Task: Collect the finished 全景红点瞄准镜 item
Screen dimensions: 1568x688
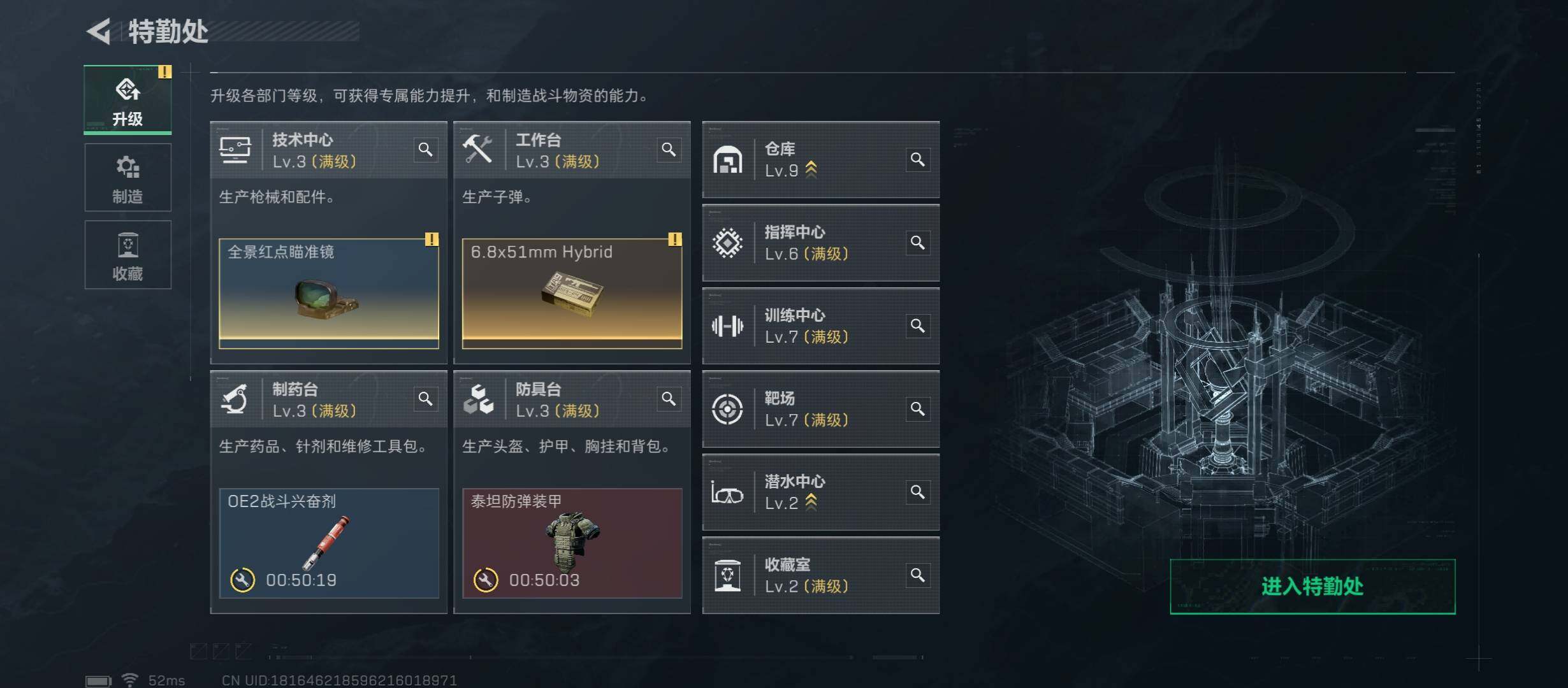Action: pyautogui.click(x=329, y=293)
